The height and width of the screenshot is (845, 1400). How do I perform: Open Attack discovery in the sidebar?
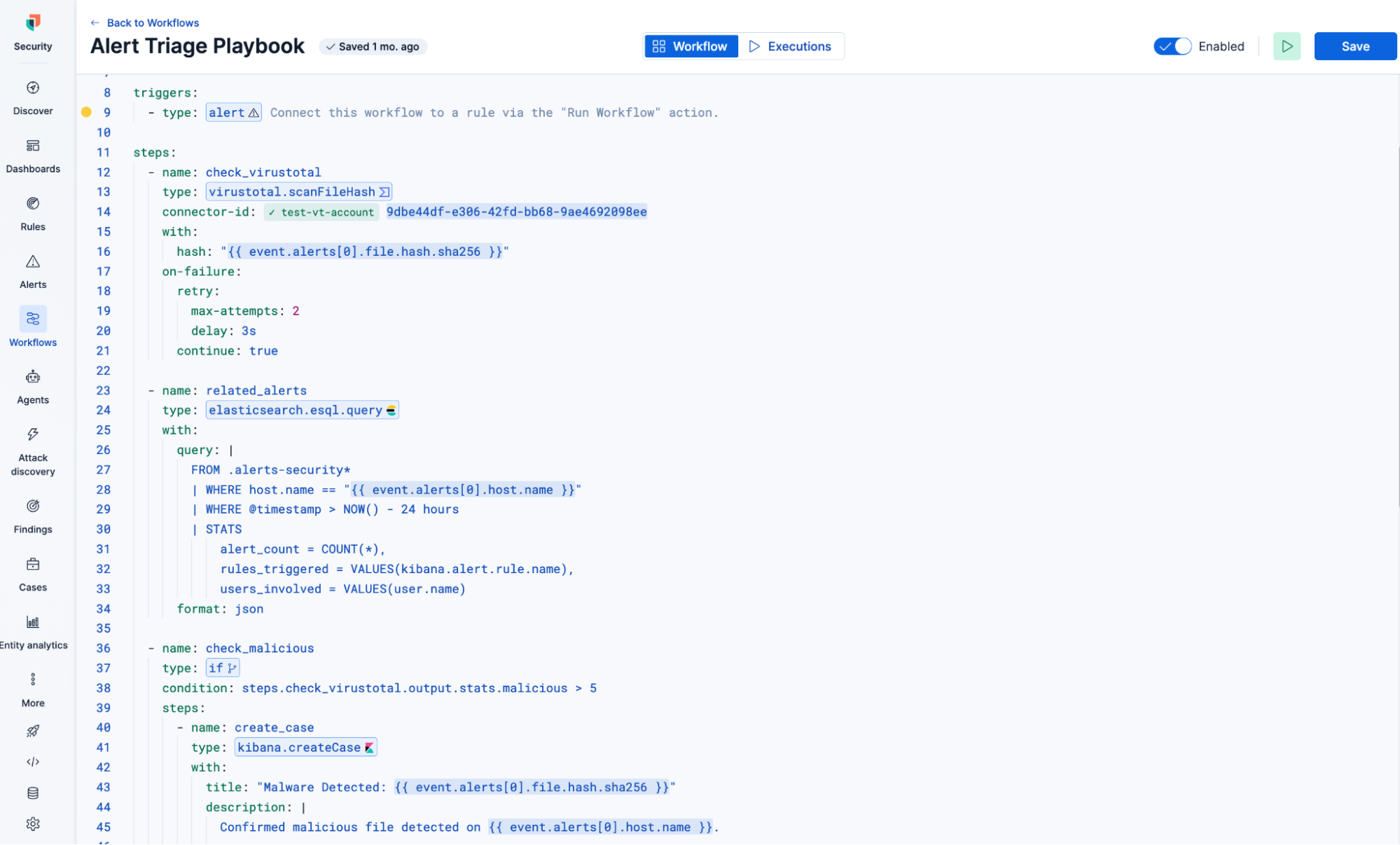coord(33,452)
